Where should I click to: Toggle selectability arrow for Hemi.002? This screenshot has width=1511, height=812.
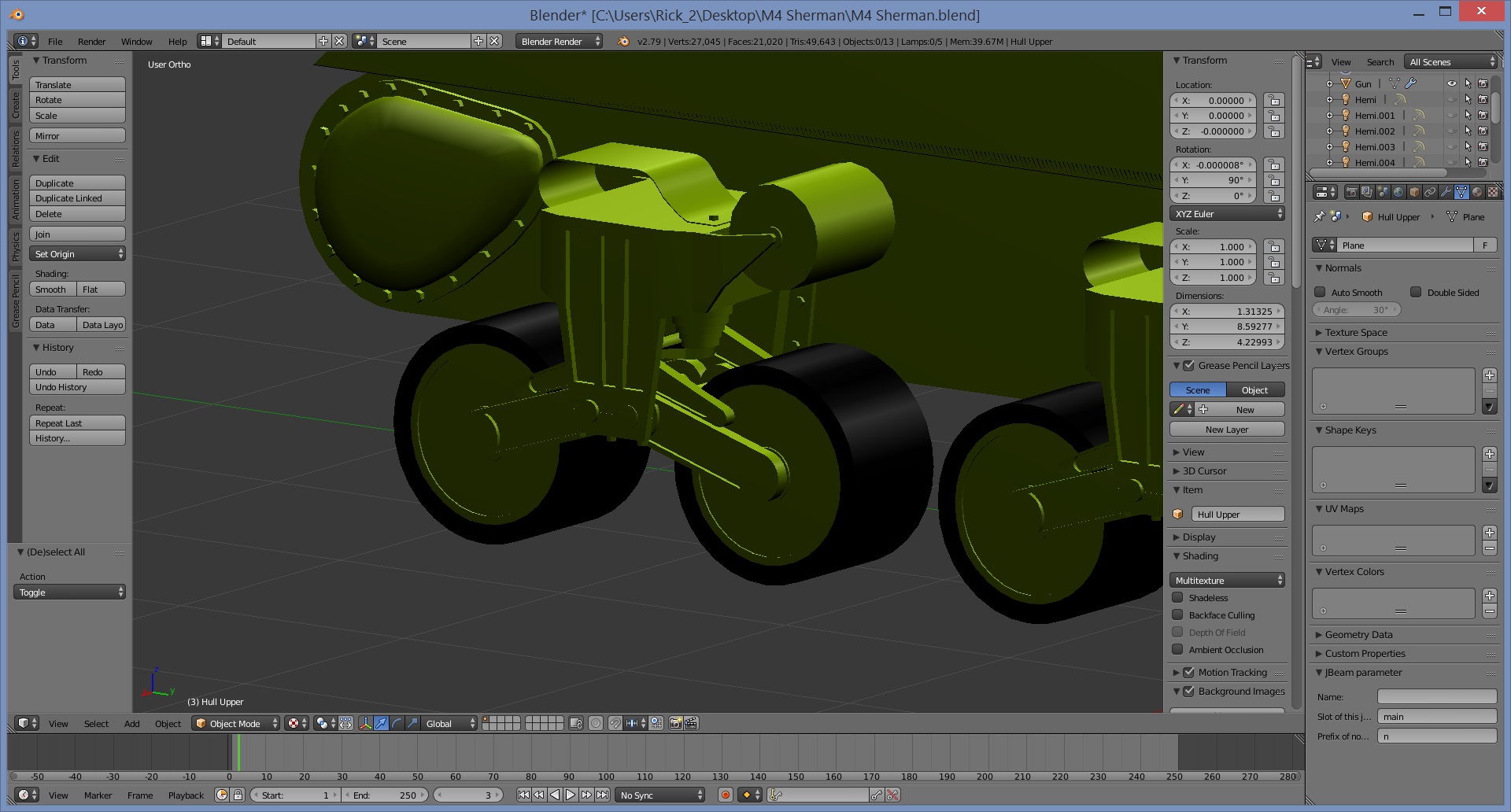point(1468,131)
